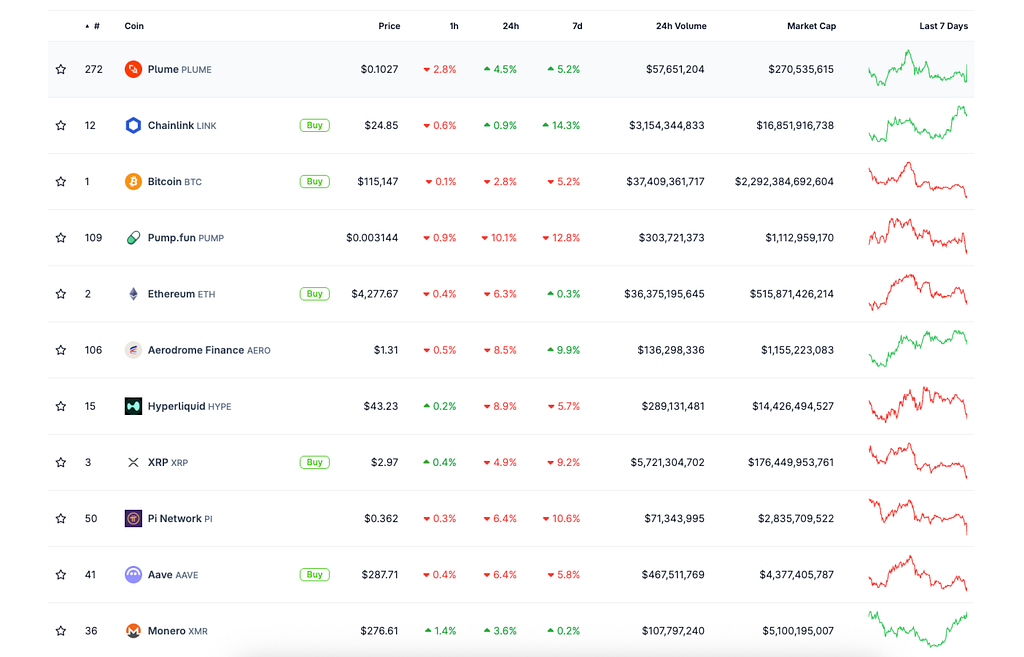Click the Aerodrome Finance logo
The width and height of the screenshot is (1024, 657).
pyautogui.click(x=133, y=350)
